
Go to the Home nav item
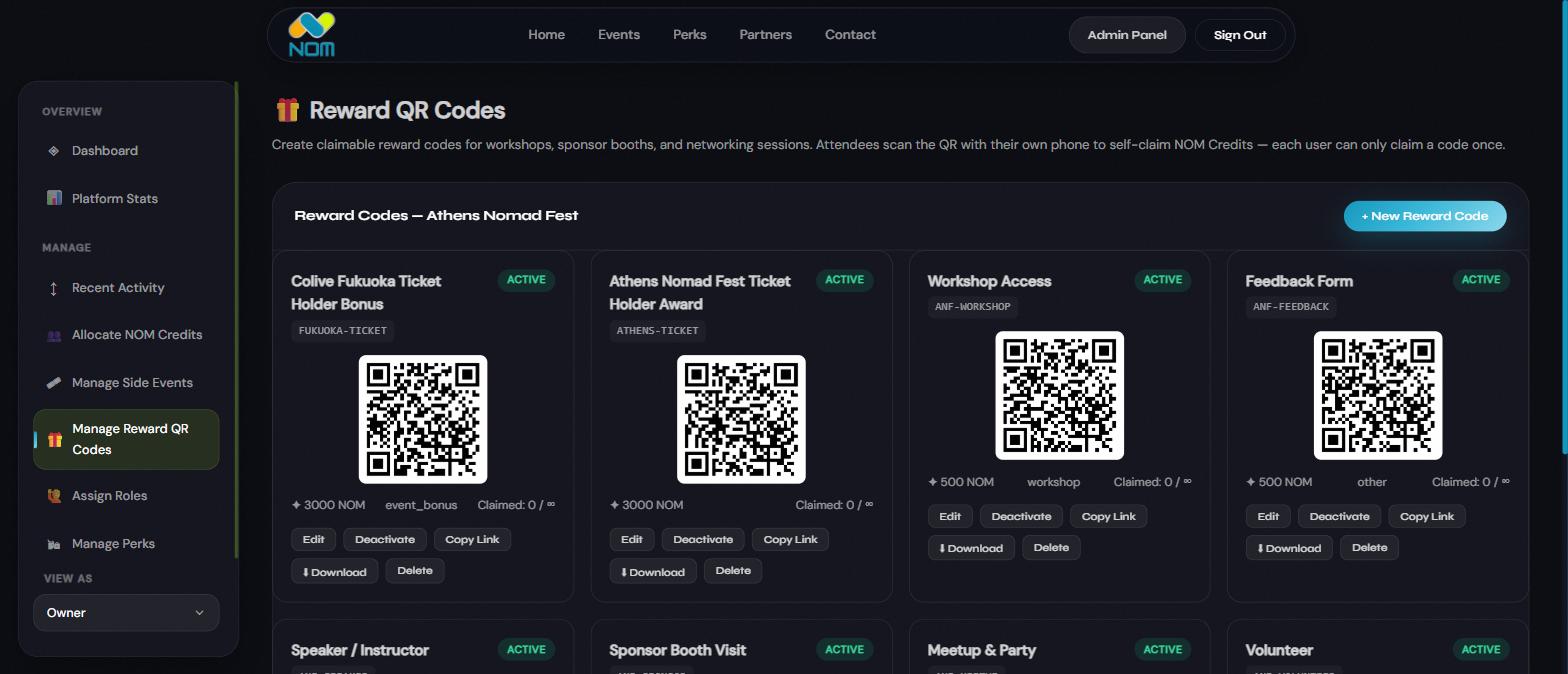pos(546,35)
